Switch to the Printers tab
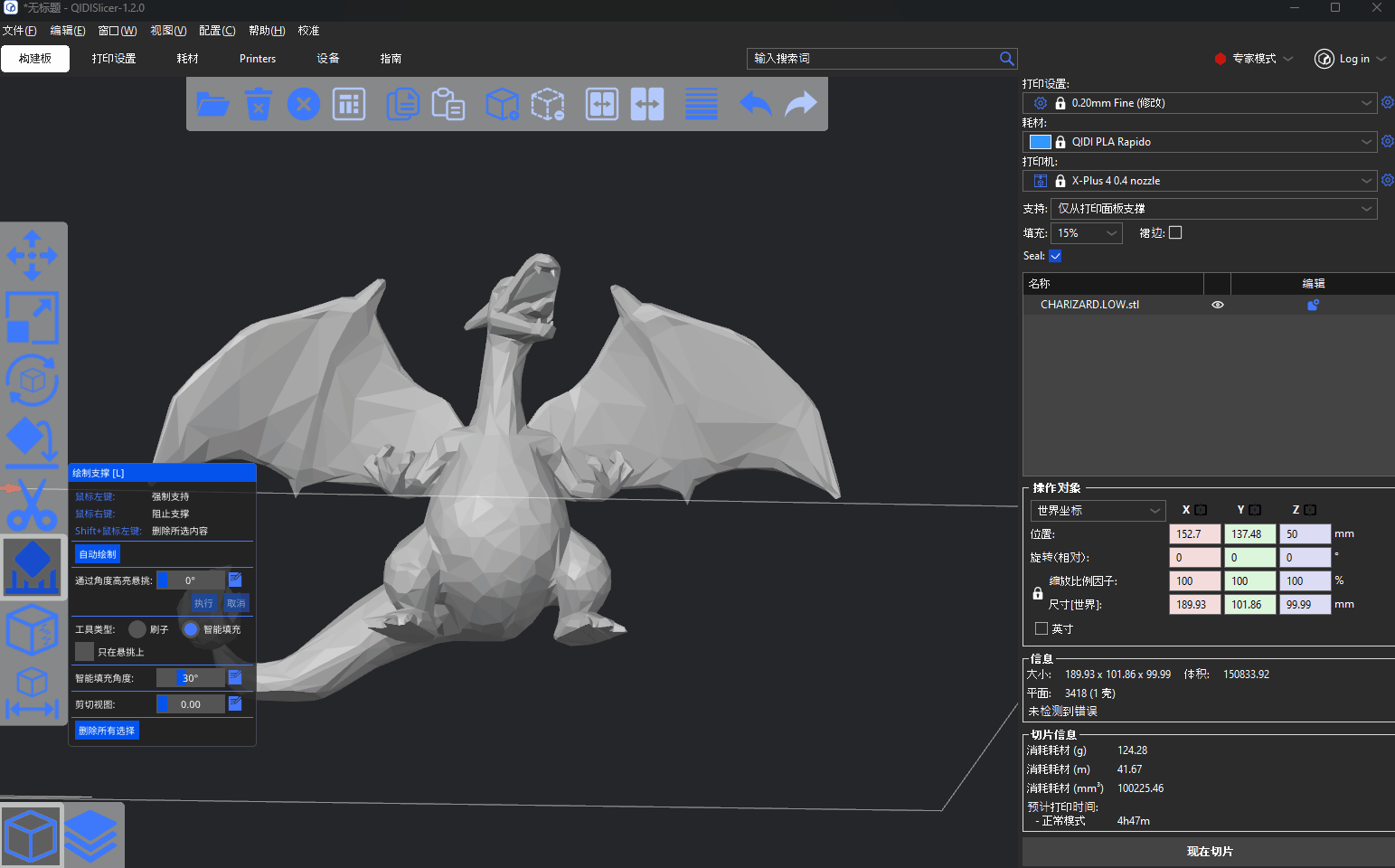Image resolution: width=1395 pixels, height=868 pixels. click(258, 59)
